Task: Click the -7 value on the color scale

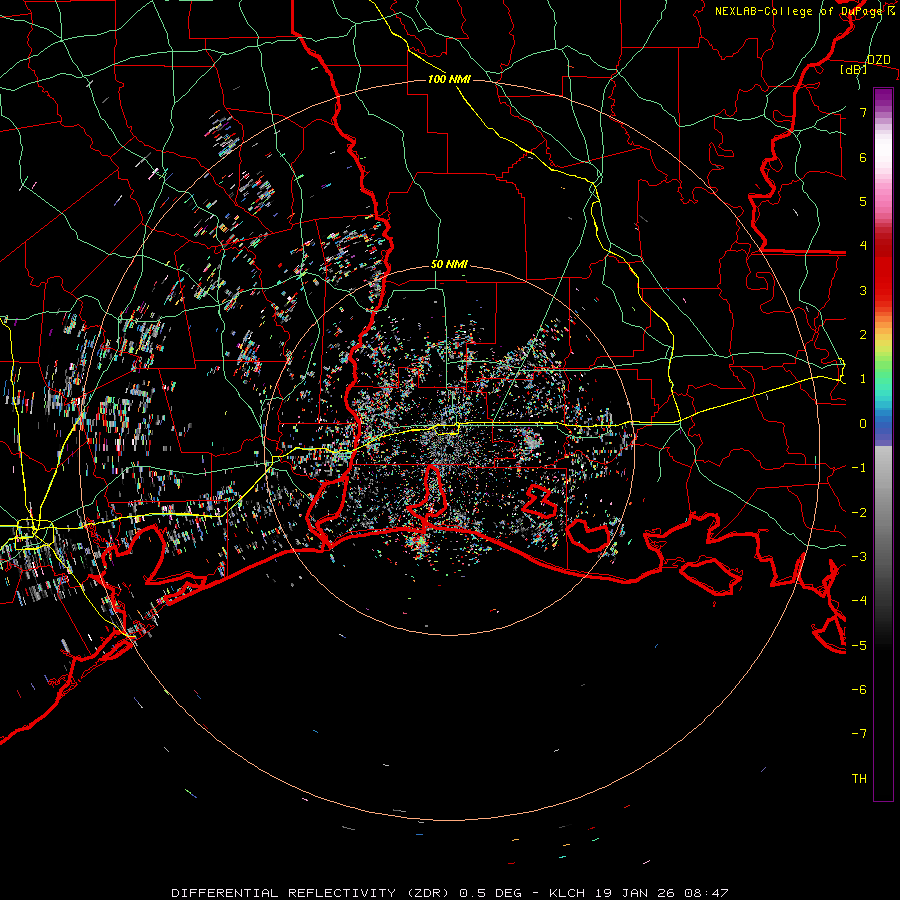Action: [859, 734]
